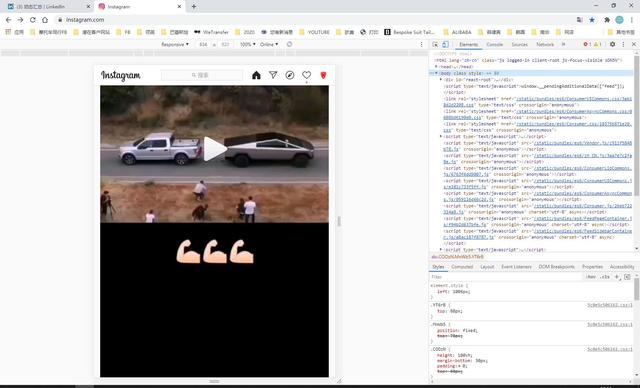Screen dimensions: 640x388
Task: Toggle the :hov element state button
Action: 591,277
